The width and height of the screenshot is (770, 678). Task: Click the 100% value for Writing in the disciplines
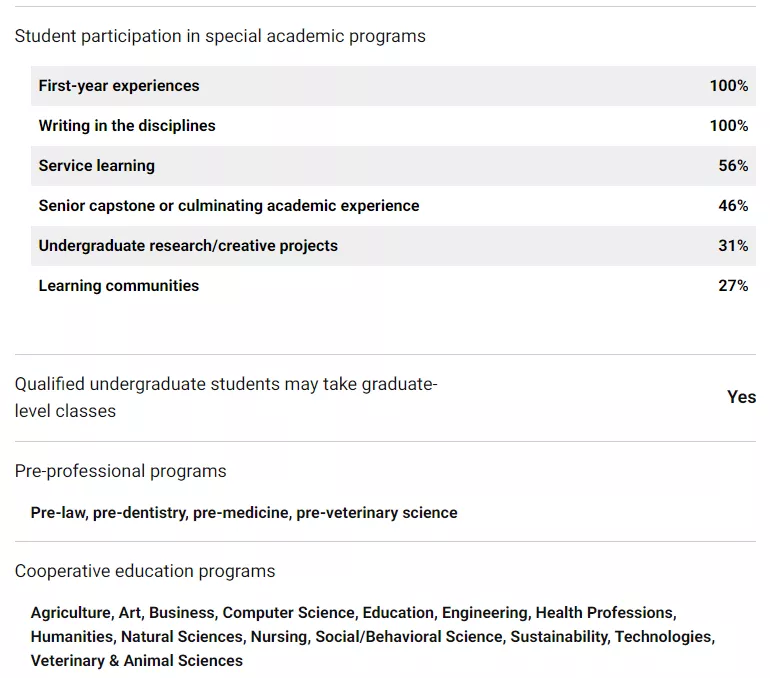(729, 126)
